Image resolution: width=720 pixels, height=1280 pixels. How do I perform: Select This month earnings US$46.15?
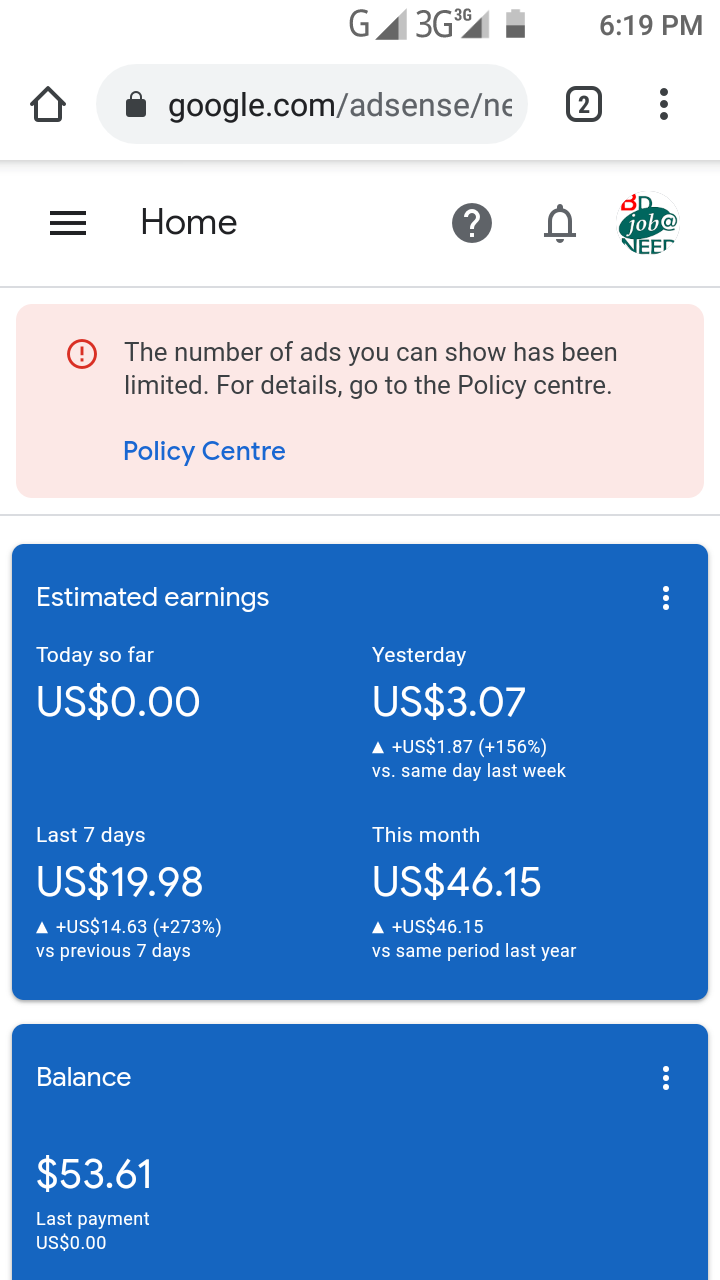point(457,881)
